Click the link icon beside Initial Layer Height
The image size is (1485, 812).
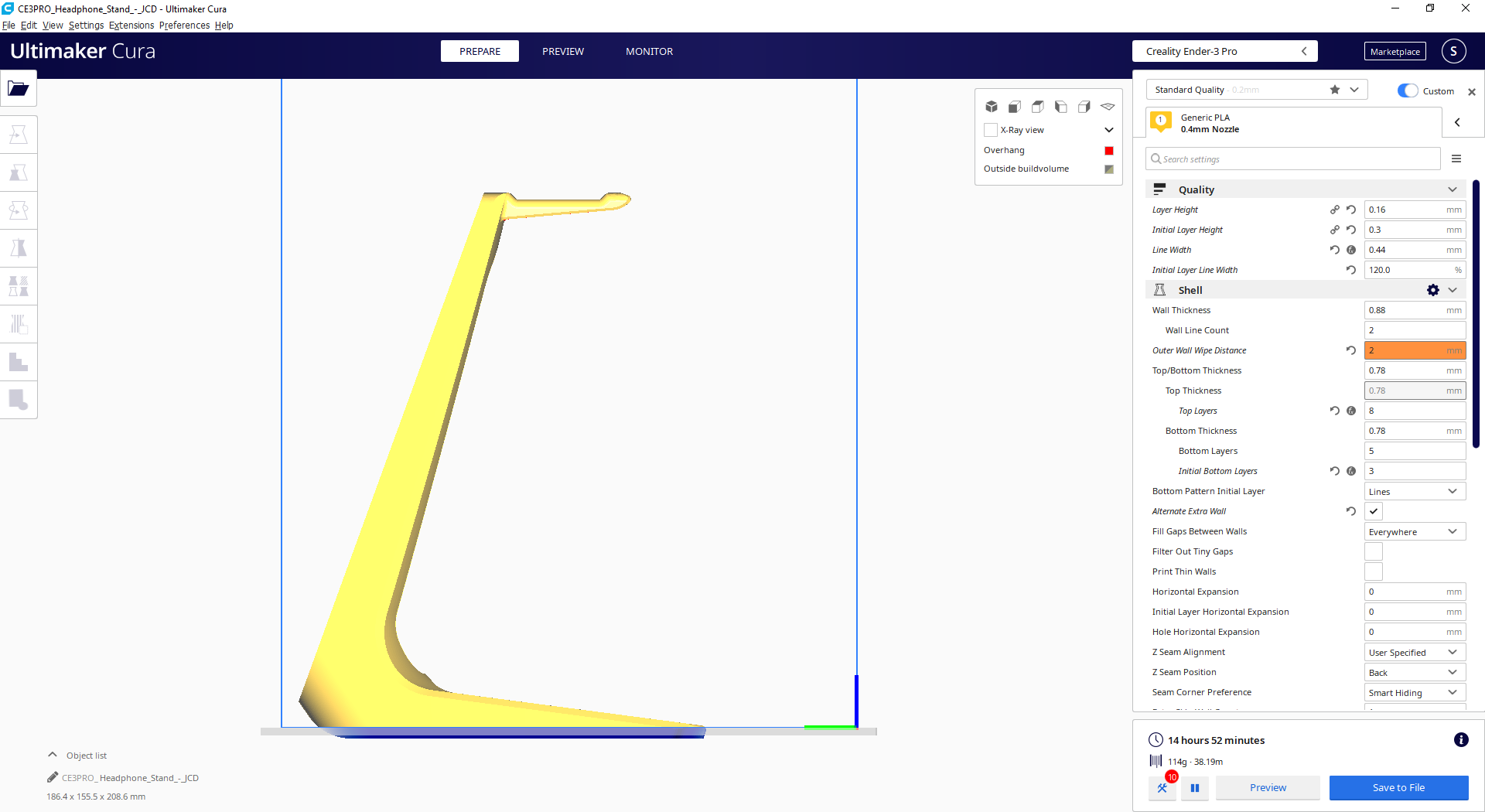(1335, 230)
